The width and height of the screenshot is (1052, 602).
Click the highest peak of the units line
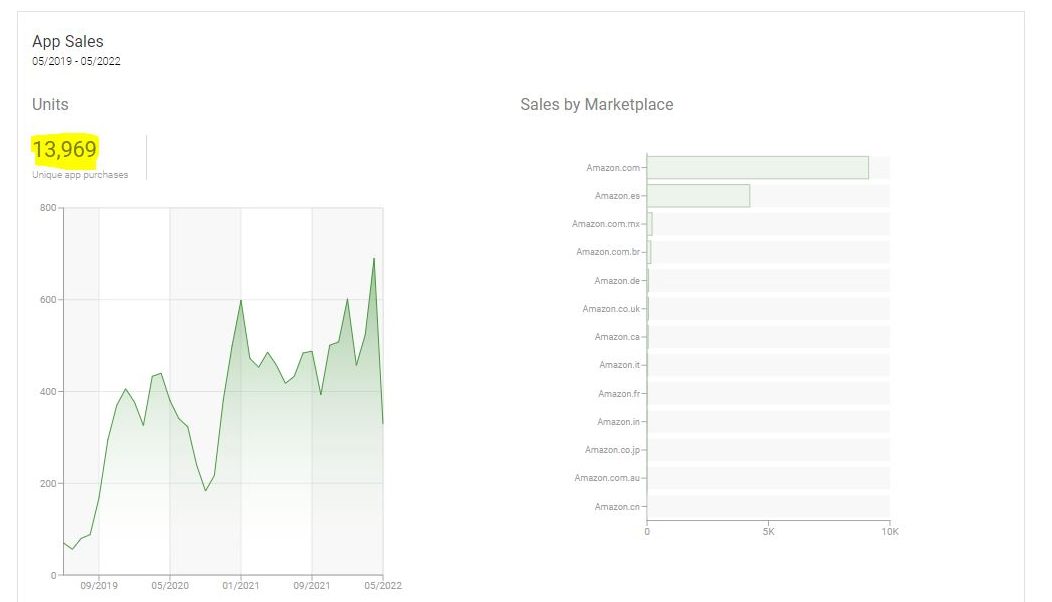point(374,258)
